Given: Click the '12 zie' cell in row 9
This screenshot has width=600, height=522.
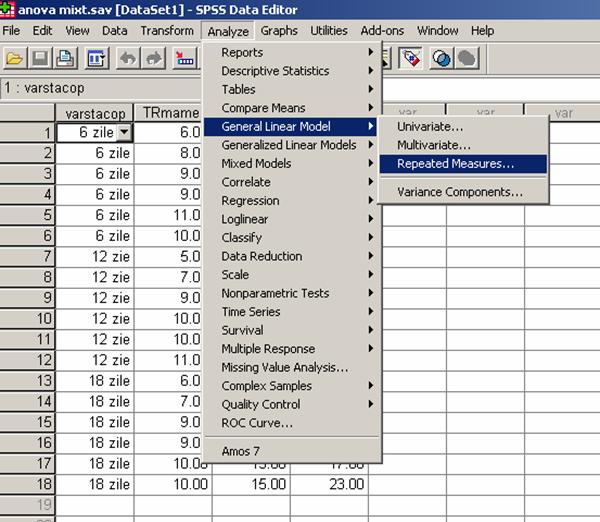Looking at the screenshot, I should (x=95, y=298).
